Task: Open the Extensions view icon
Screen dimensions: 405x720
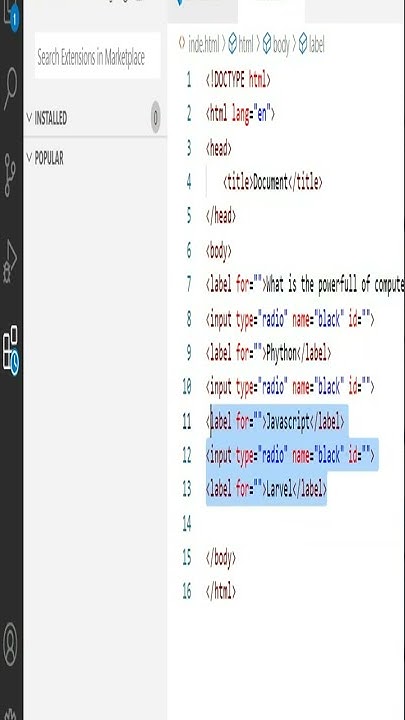Action: pyautogui.click(x=11, y=350)
